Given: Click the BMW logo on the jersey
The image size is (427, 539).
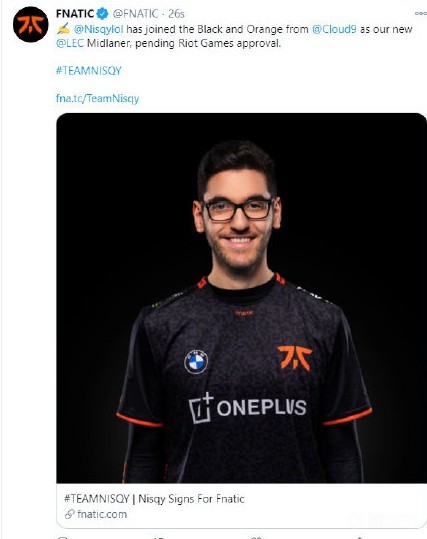Looking at the screenshot, I should (x=196, y=362).
